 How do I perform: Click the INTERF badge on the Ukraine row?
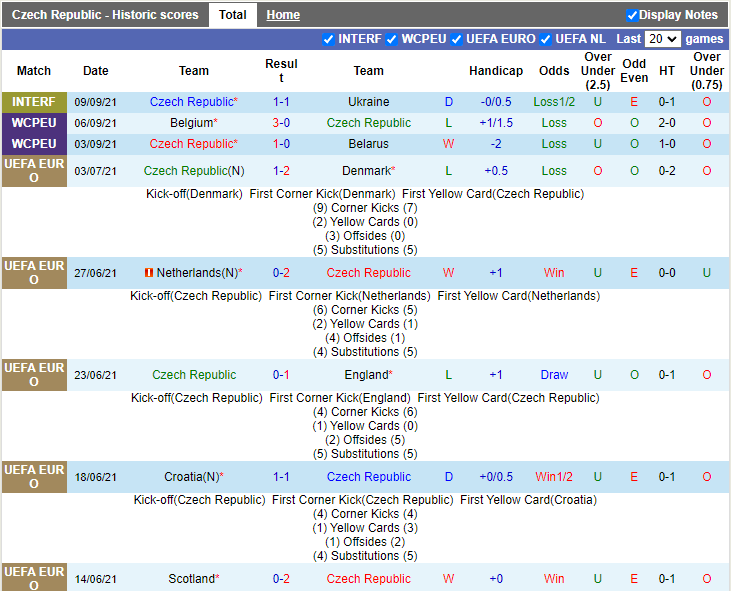pyautogui.click(x=34, y=102)
